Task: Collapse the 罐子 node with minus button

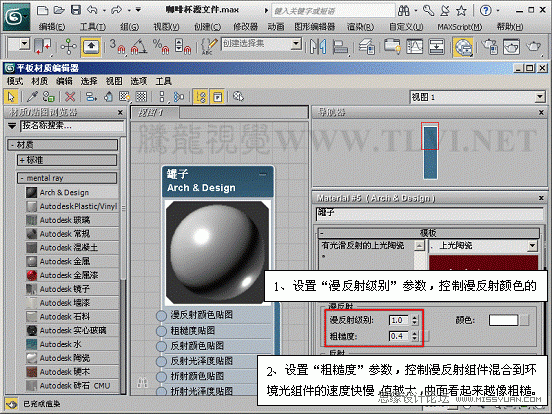Action: click(263, 174)
